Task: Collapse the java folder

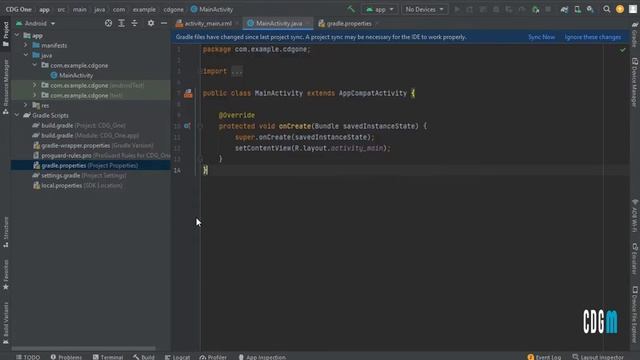Action: coord(26,55)
